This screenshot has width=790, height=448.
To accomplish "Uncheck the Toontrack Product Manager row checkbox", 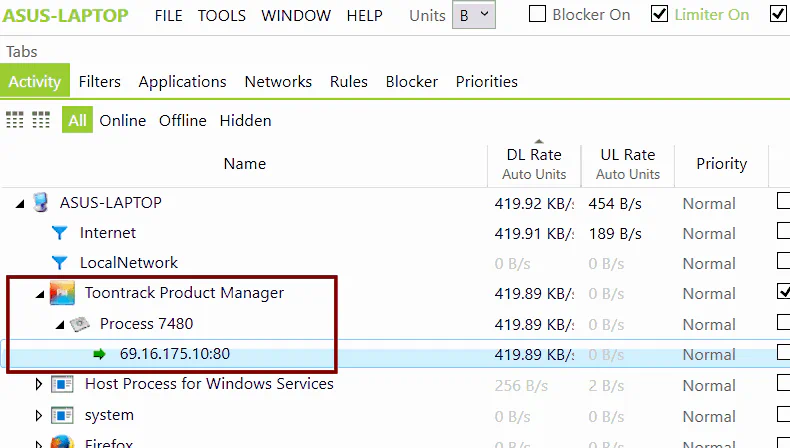I will 783,291.
